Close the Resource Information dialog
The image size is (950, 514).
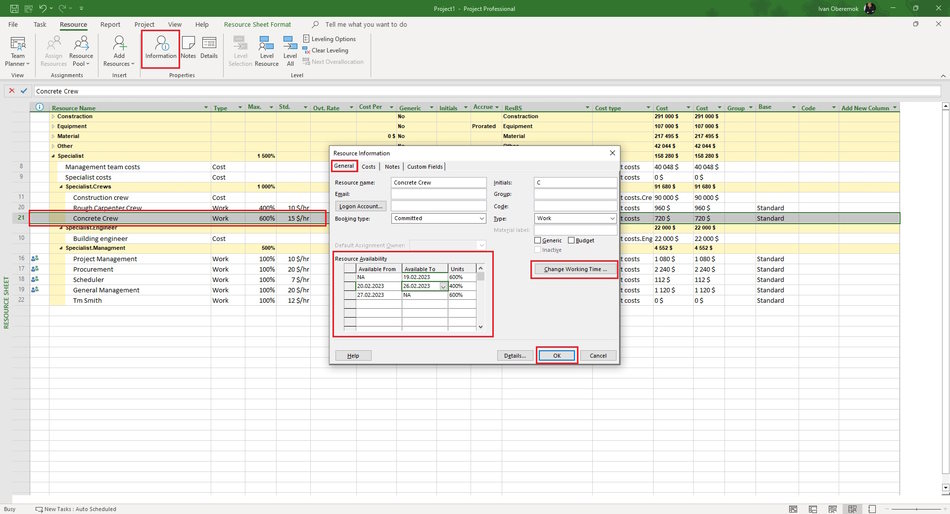(612, 153)
